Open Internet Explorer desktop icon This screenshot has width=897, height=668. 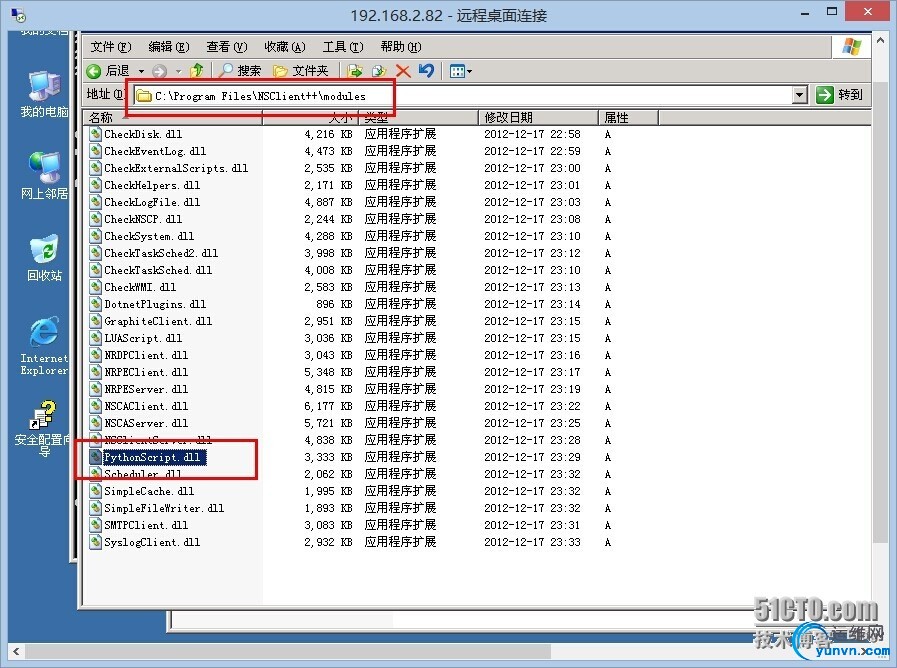(x=44, y=346)
